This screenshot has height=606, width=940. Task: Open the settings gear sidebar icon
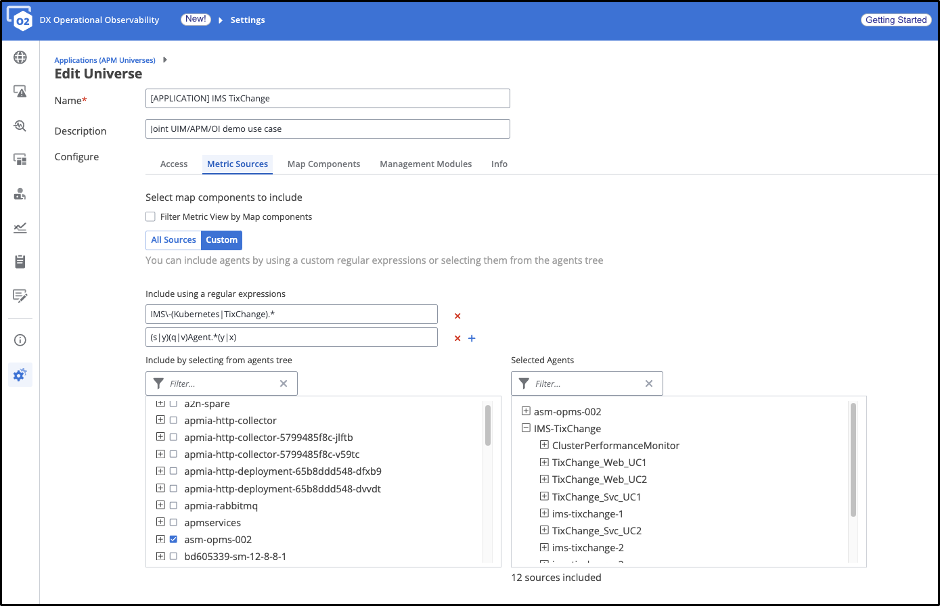pos(20,375)
